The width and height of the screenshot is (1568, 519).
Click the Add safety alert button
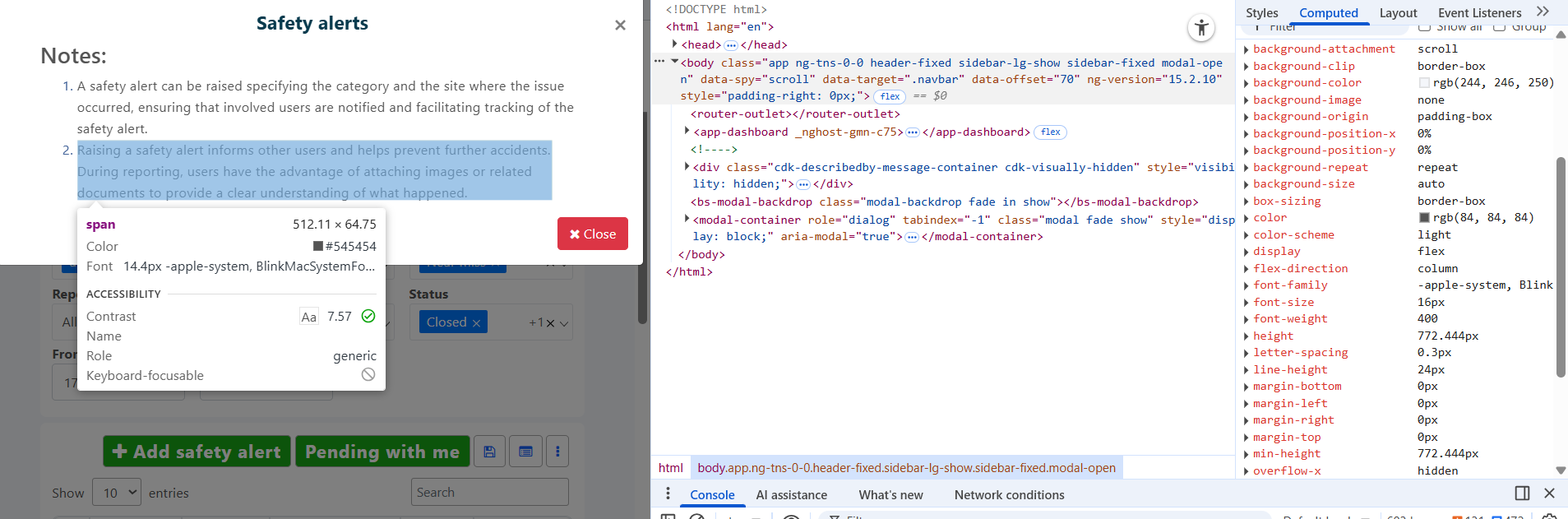click(x=197, y=452)
